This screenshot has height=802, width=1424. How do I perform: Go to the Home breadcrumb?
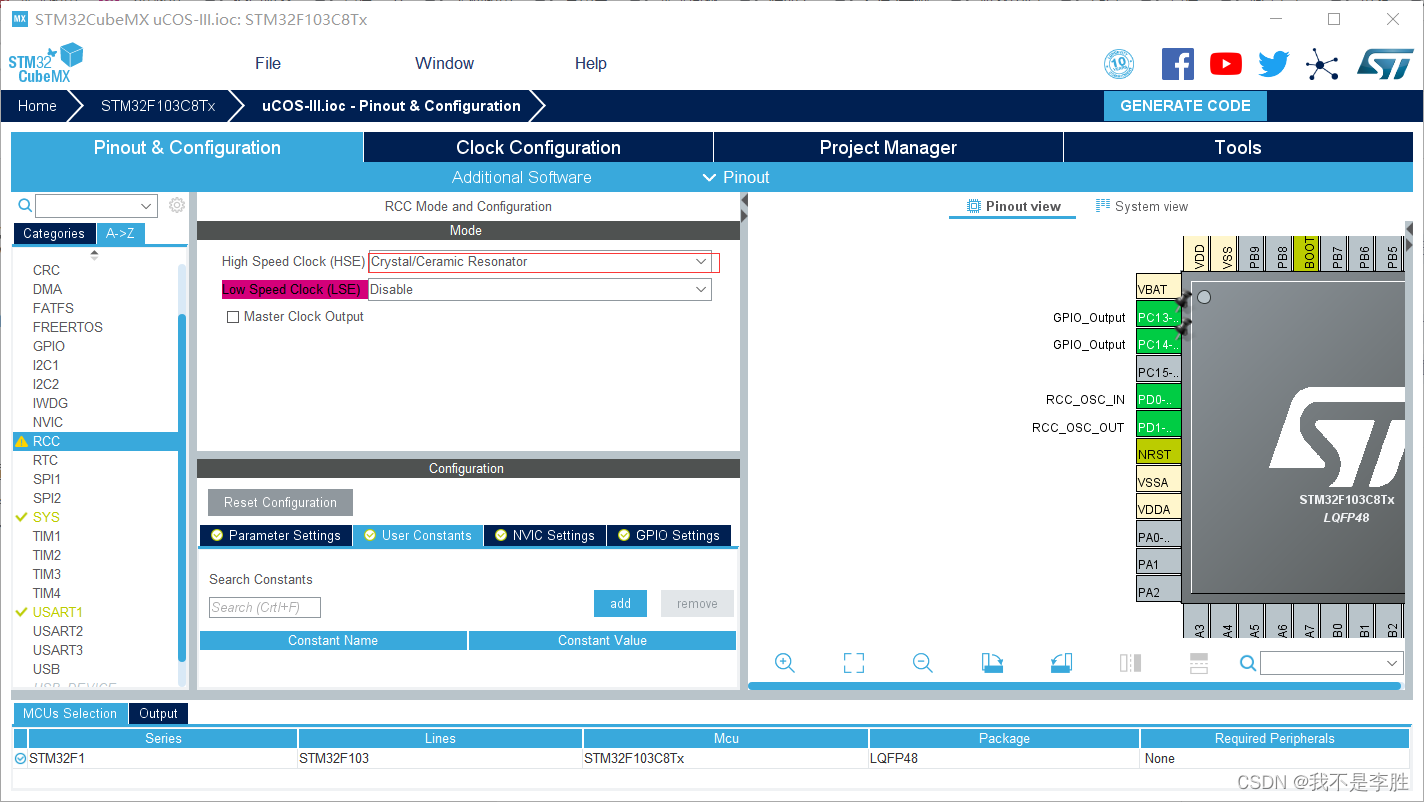37,106
